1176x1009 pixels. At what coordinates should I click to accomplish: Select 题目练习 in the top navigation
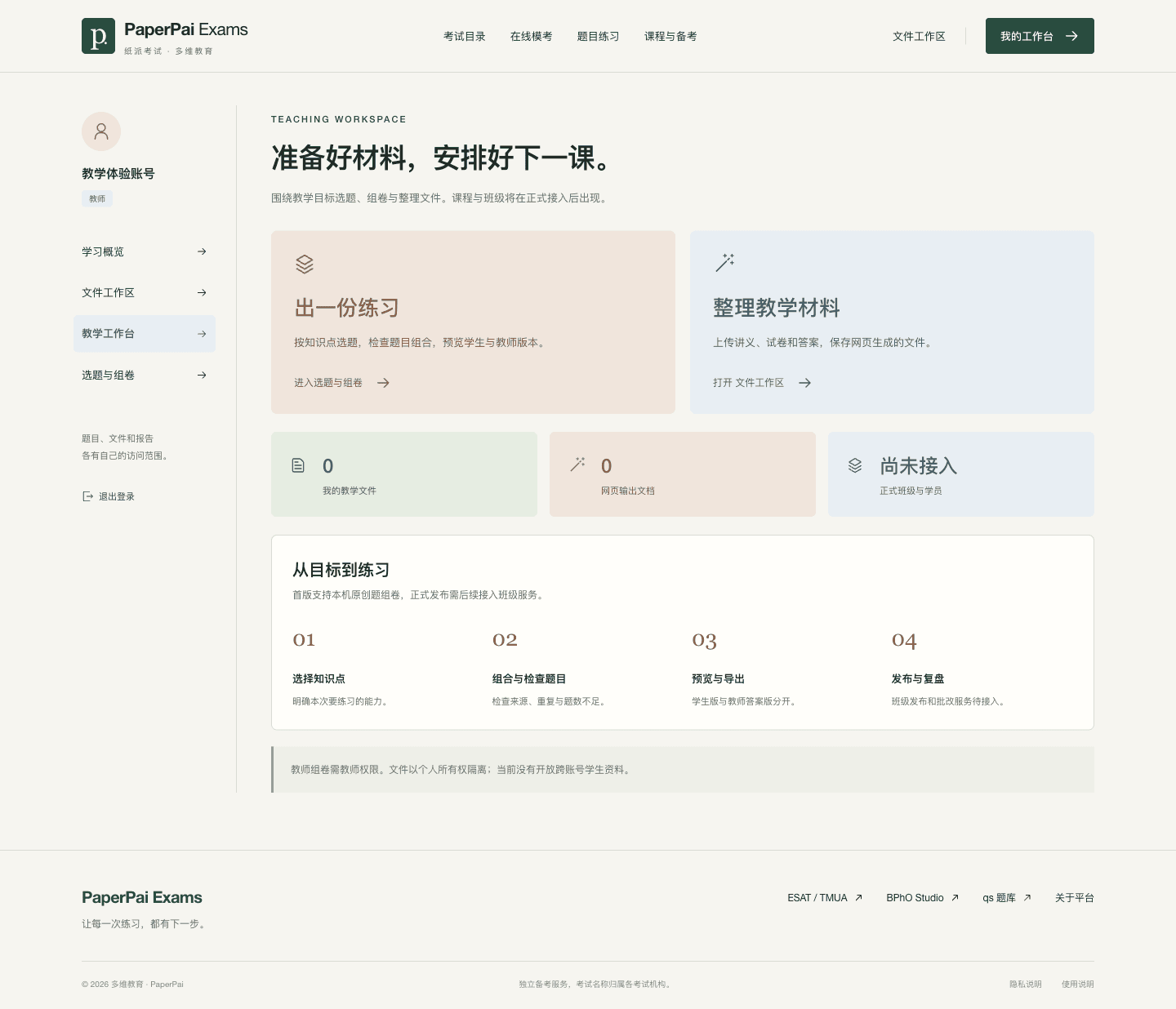[599, 36]
